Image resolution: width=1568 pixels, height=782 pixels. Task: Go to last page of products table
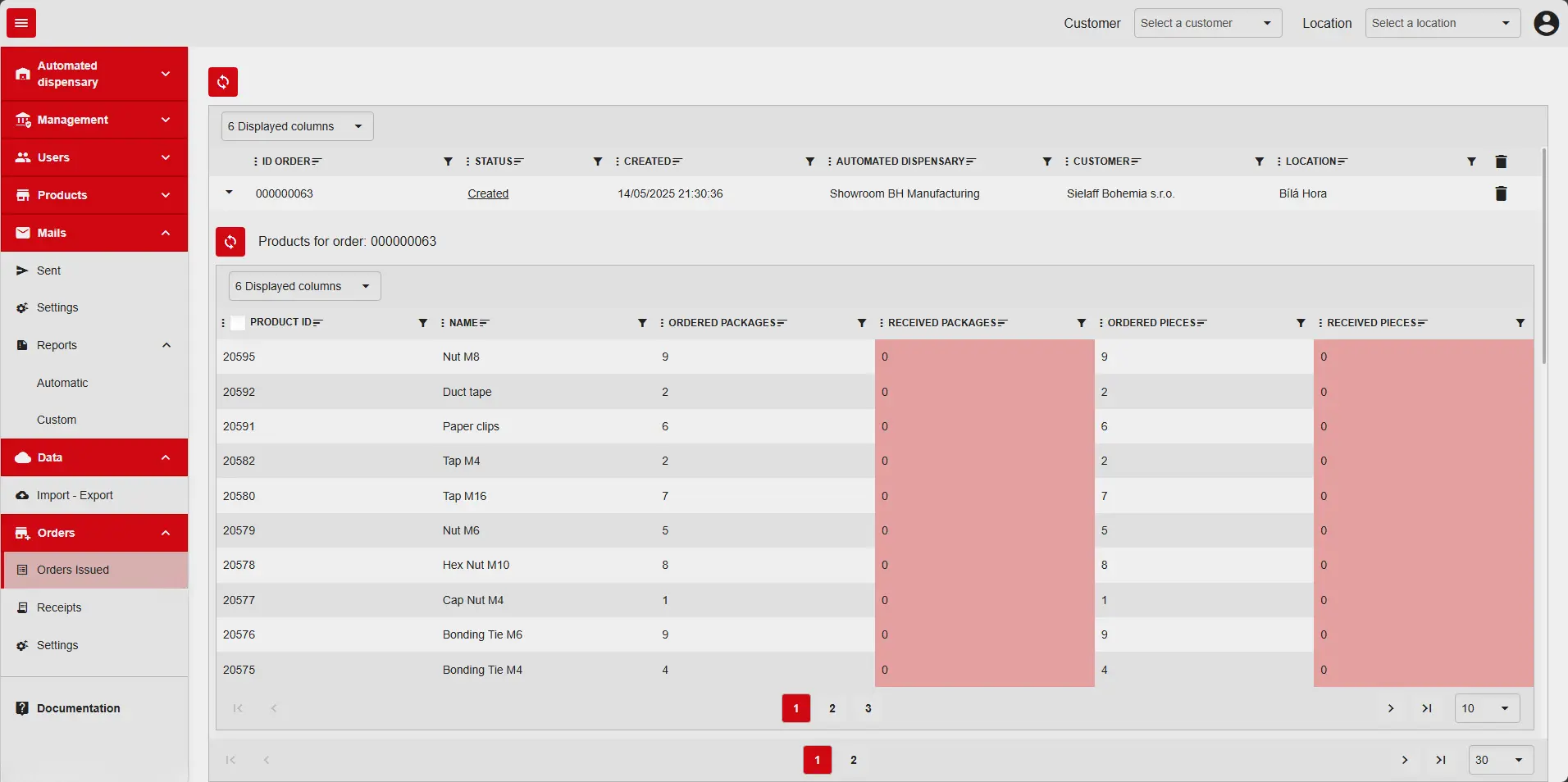pyautogui.click(x=1427, y=708)
